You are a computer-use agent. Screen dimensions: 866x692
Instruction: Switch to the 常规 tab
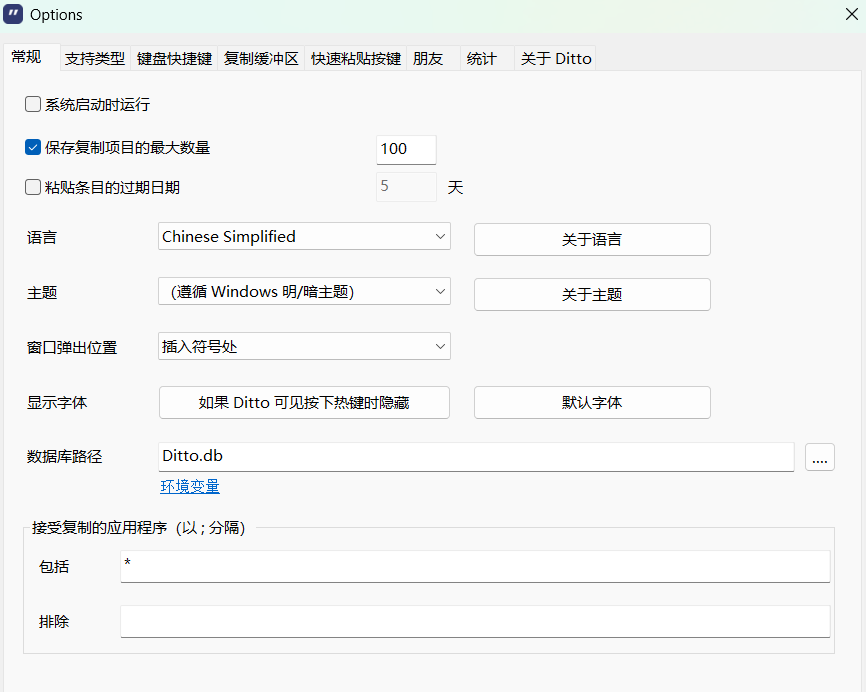[x=31, y=57]
